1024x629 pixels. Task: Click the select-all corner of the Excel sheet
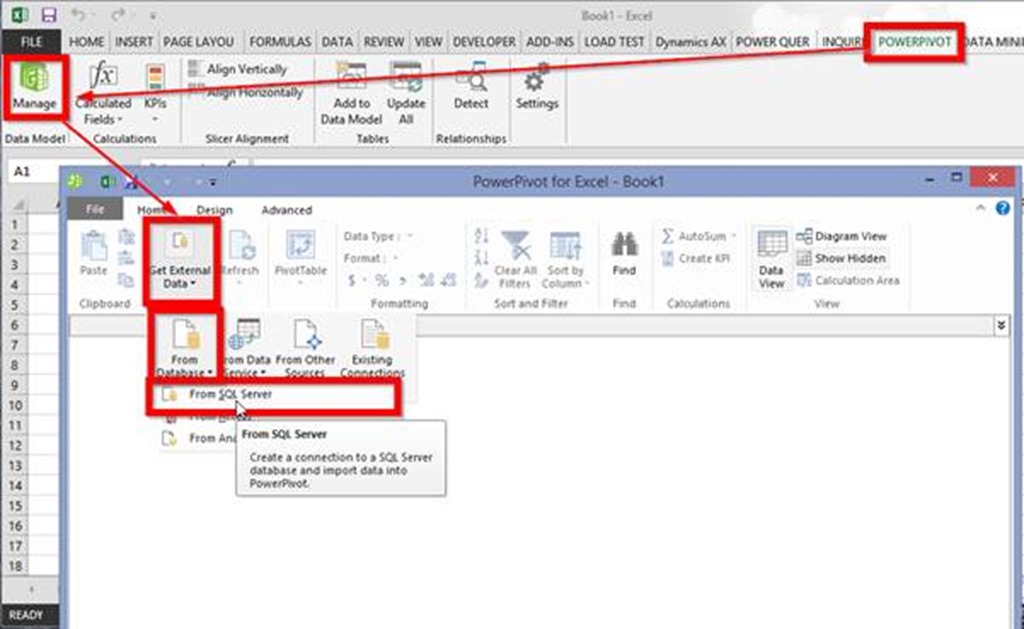click(18, 204)
